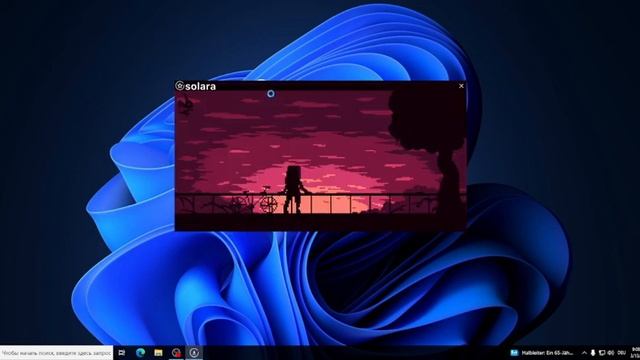Launch Microsoft Edge from the taskbar

coord(140,353)
